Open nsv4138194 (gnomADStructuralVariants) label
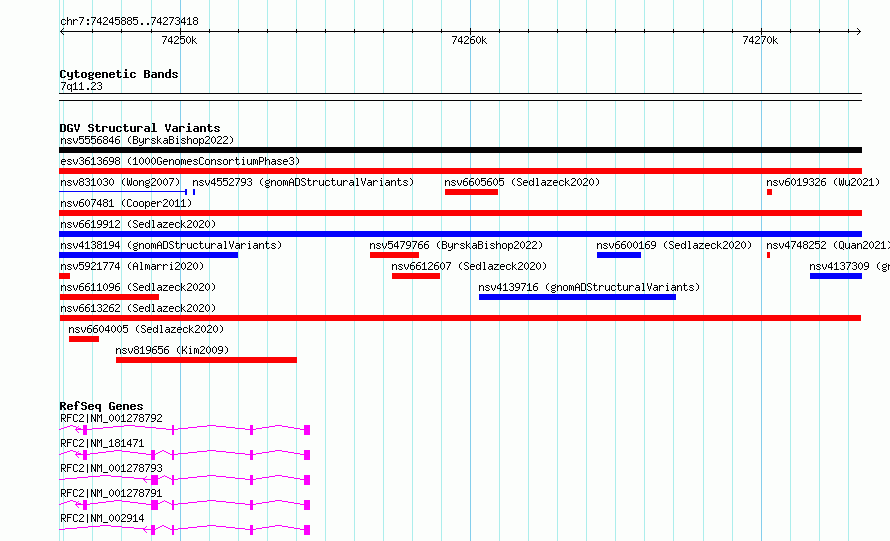Image resolution: width=890 pixels, height=541 pixels. coord(171,245)
